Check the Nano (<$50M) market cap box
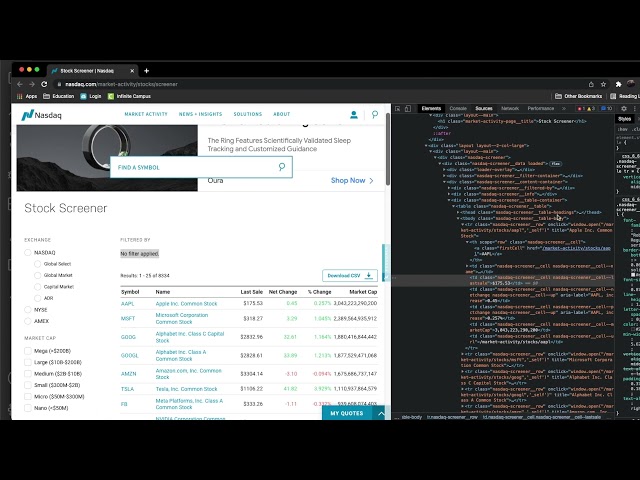The image size is (640, 480). pyautogui.click(x=28, y=408)
